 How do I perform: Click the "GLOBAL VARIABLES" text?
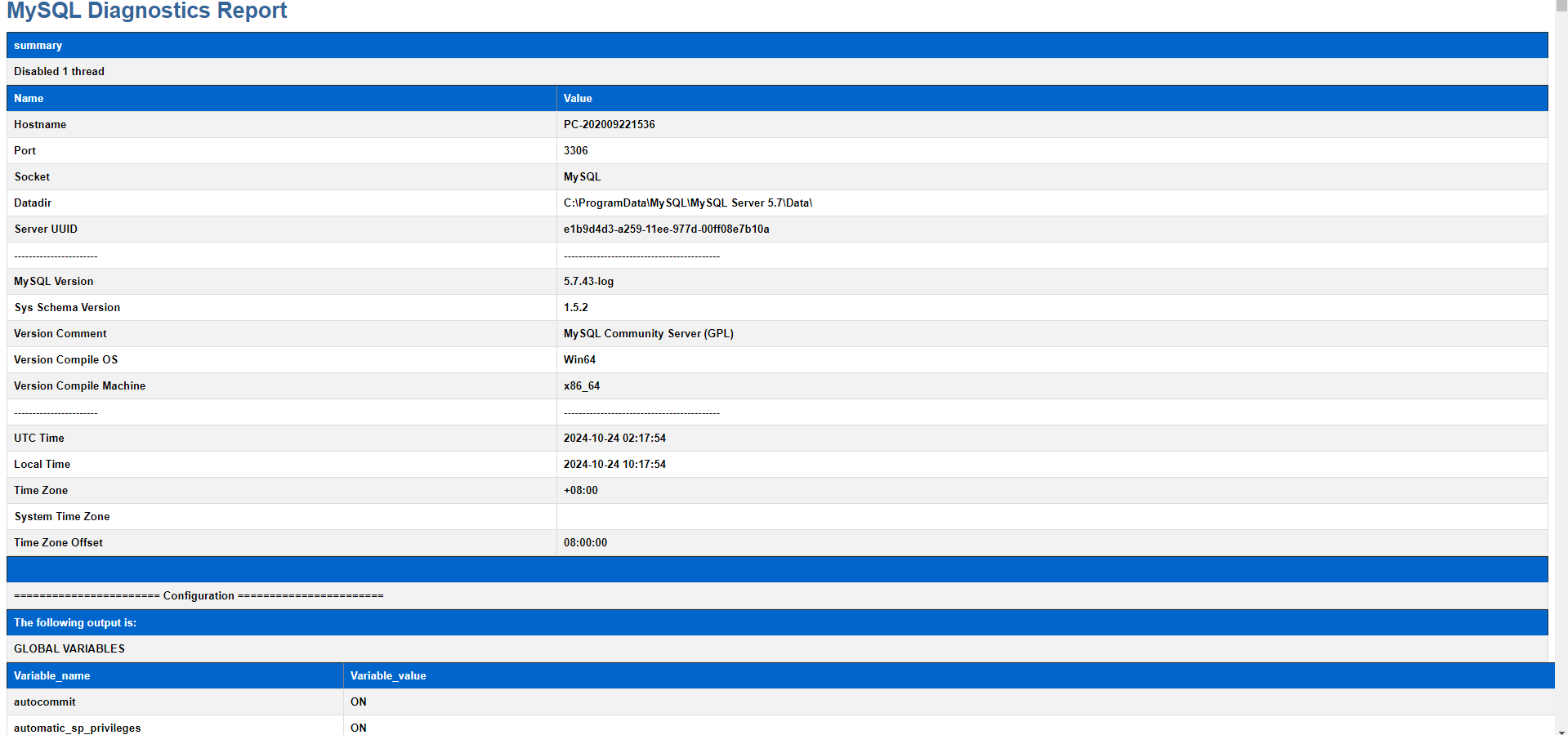coord(69,649)
